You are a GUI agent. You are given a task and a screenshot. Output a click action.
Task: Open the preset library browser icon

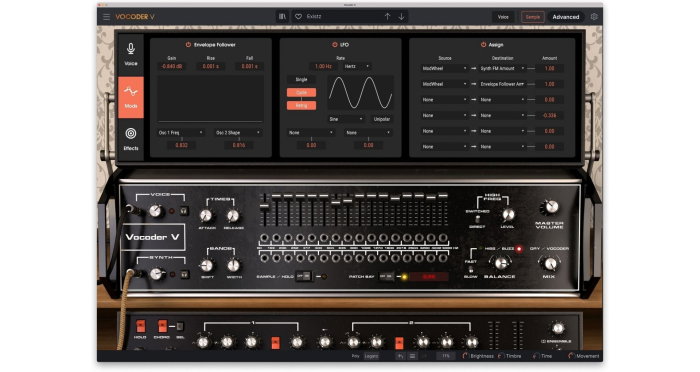coord(282,17)
